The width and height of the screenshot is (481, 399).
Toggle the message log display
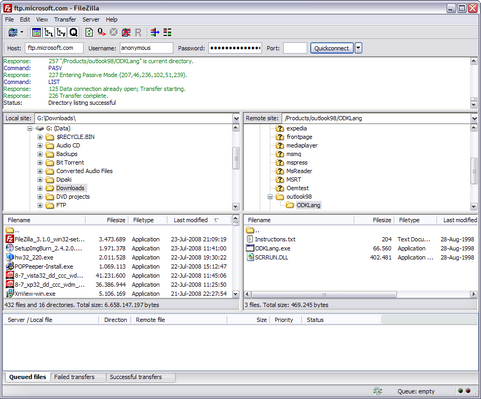point(36,32)
